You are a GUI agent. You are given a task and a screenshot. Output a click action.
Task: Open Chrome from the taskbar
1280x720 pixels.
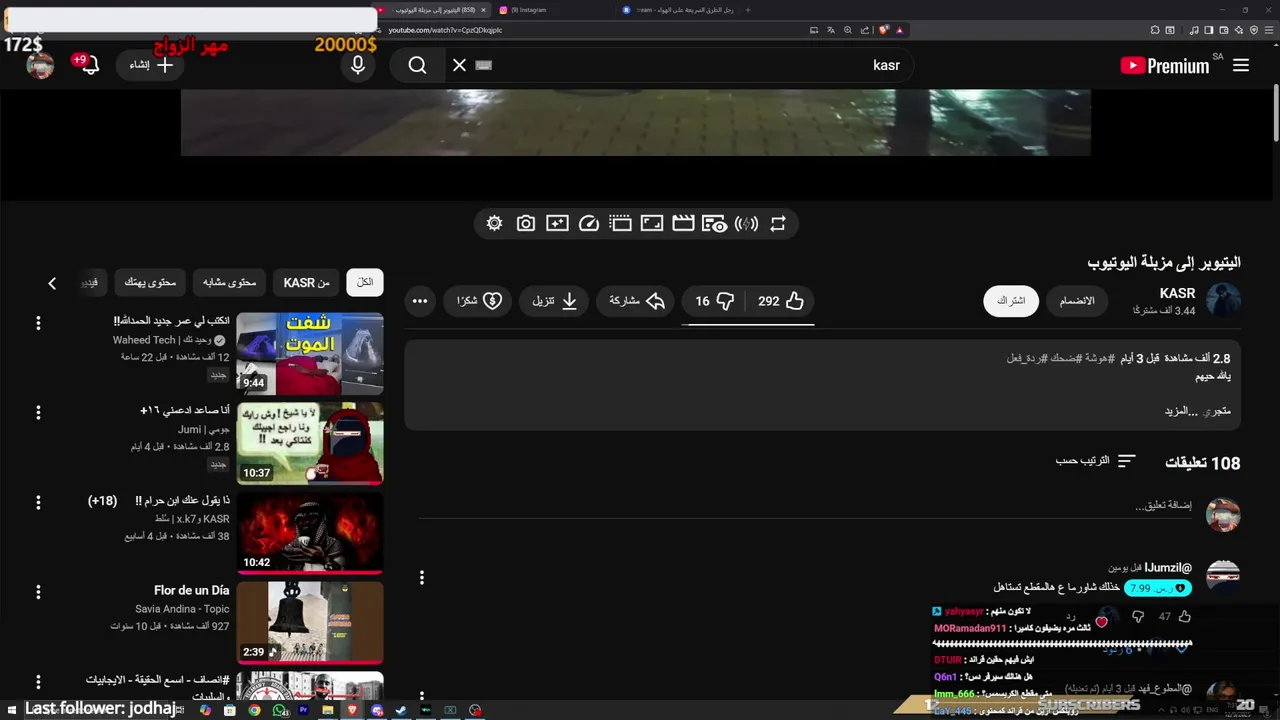click(x=254, y=710)
